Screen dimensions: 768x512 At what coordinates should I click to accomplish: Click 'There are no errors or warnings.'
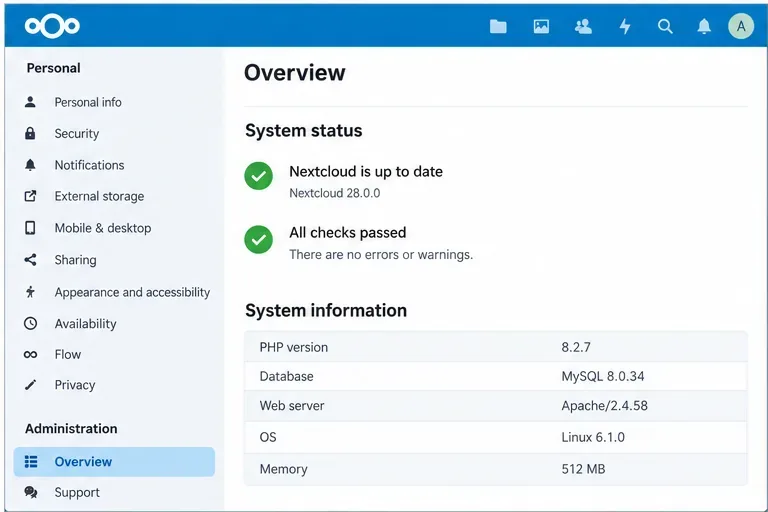[x=381, y=255]
